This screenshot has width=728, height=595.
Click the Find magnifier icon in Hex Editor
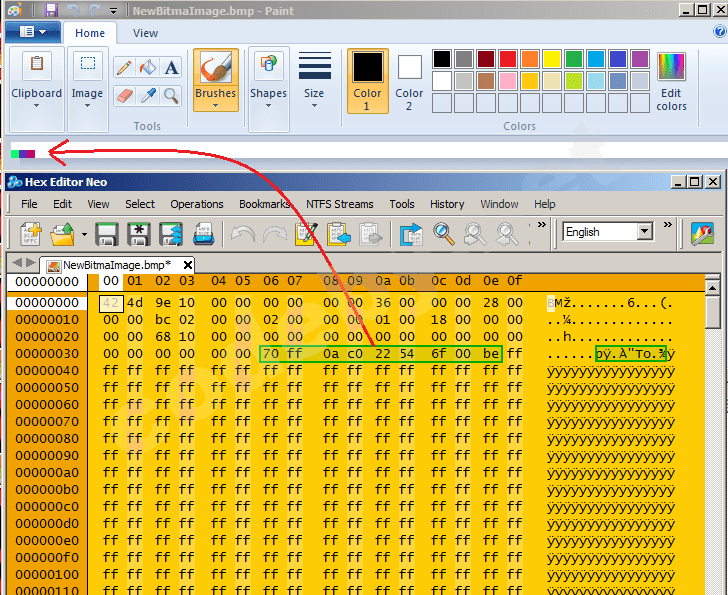tap(444, 235)
